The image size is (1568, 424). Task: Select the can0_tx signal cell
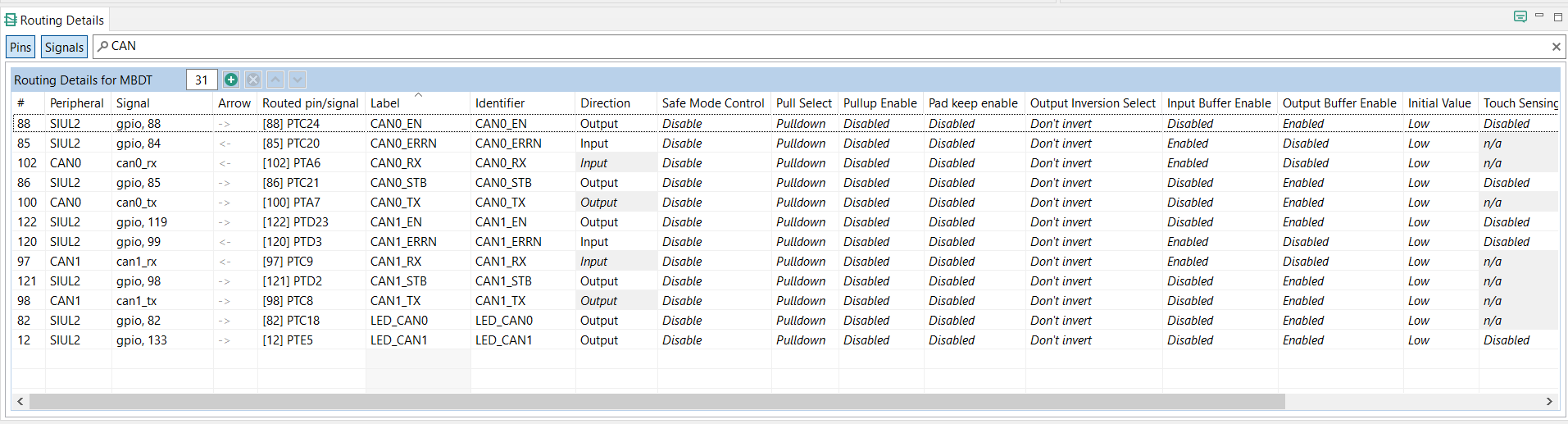click(162, 203)
